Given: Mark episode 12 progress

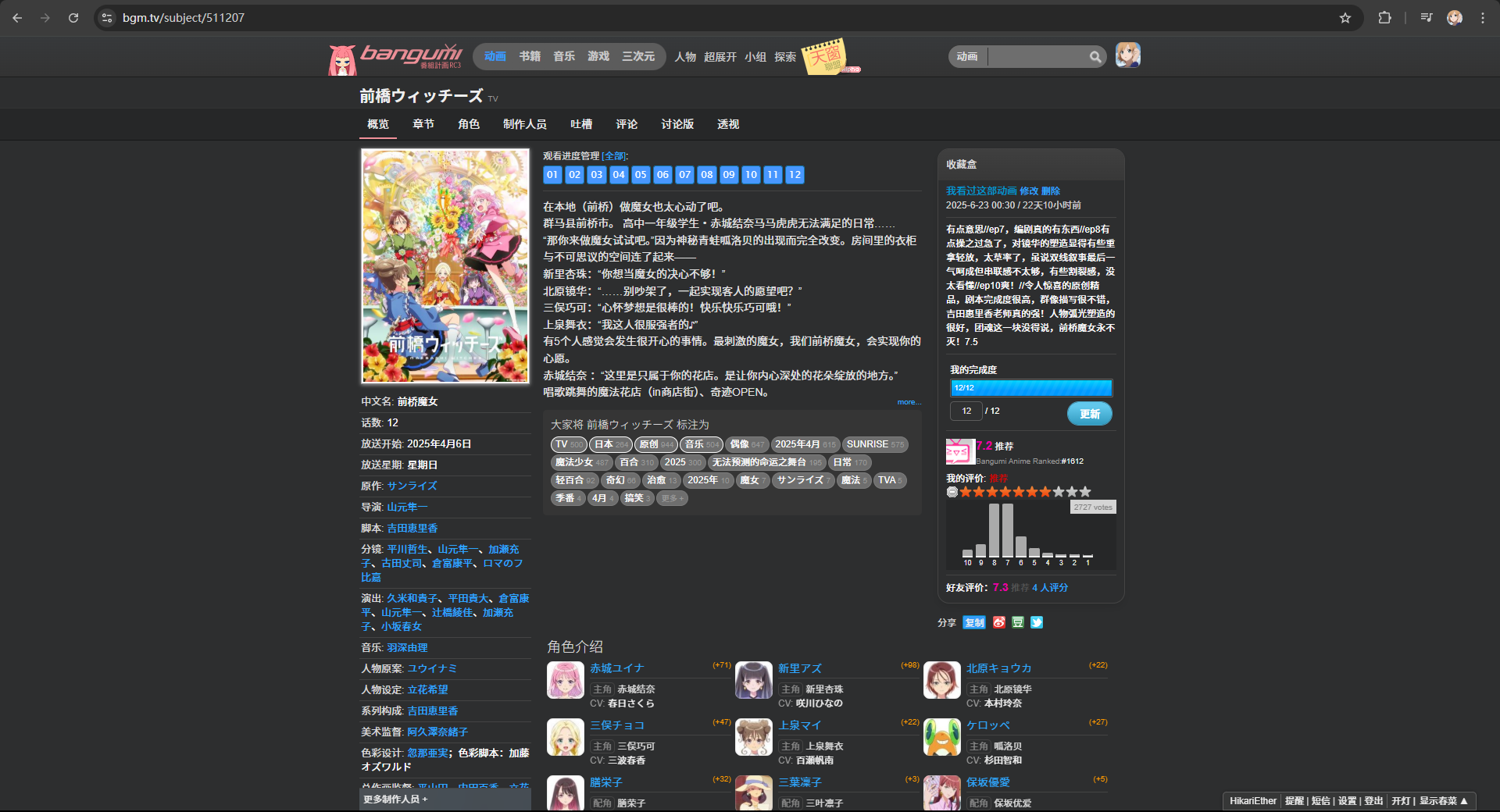Looking at the screenshot, I should tap(795, 175).
